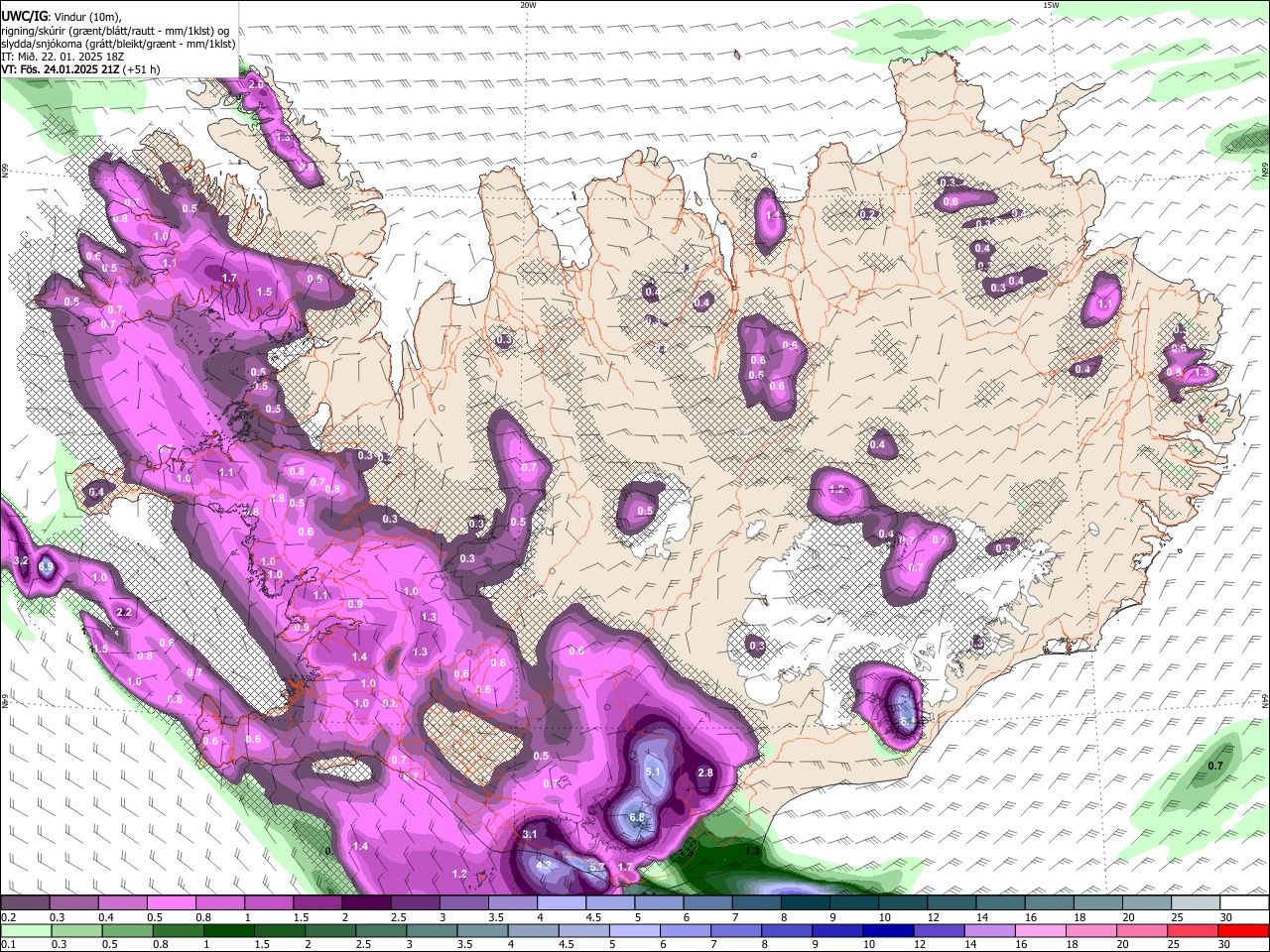This screenshot has width=1270, height=952.
Task: Click the "2.0" value near the header box
Action: click(x=255, y=85)
